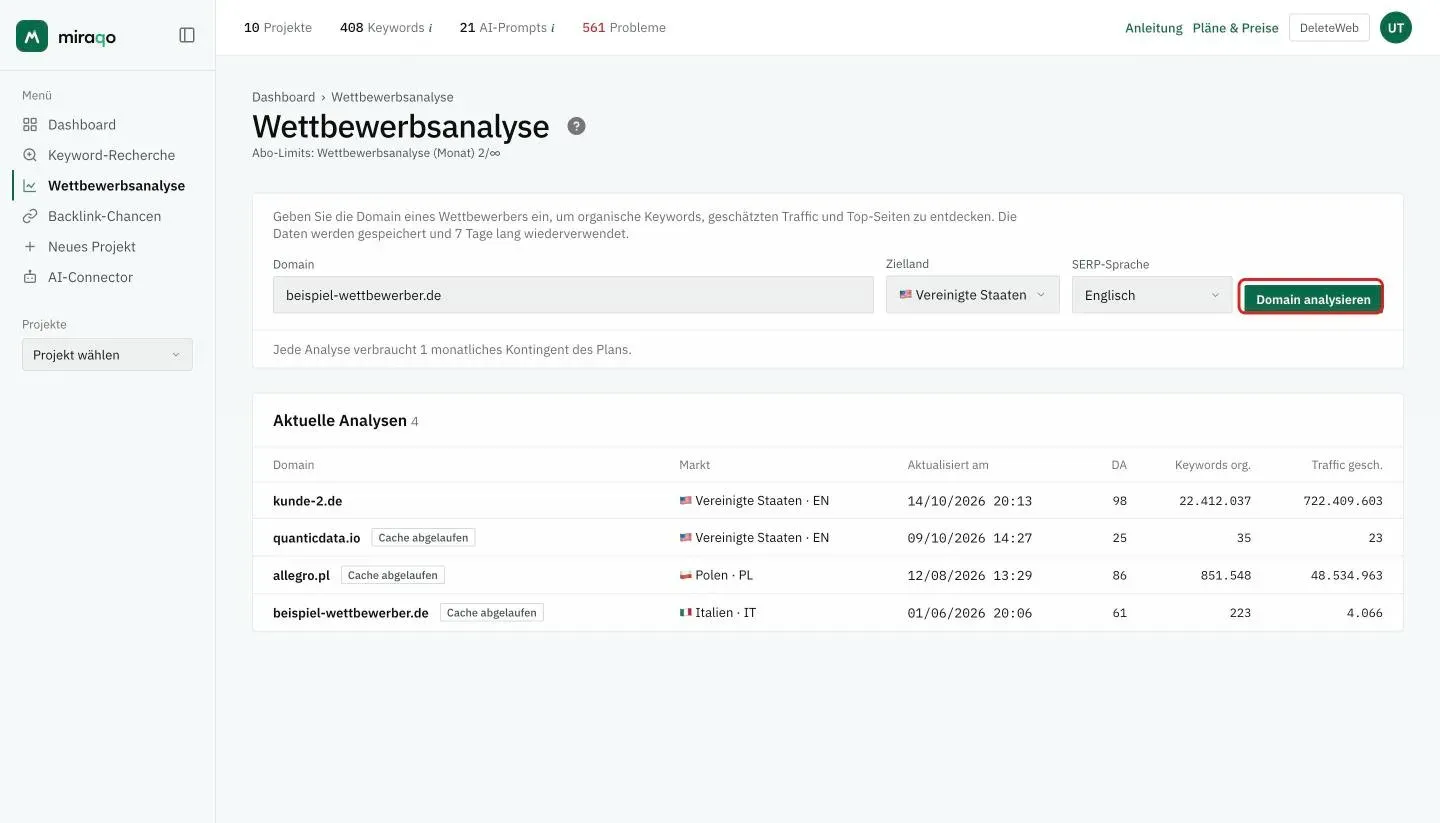The width and height of the screenshot is (1440, 823).
Task: Click the Wettbewerbsanalyse chart icon in the sidebar
Action: 30,186
